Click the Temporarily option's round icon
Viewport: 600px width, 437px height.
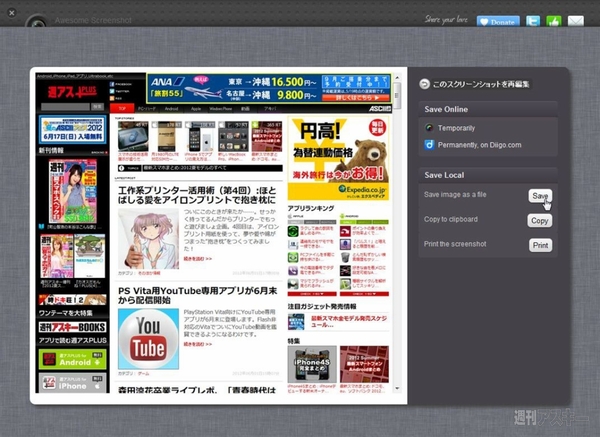coord(429,128)
